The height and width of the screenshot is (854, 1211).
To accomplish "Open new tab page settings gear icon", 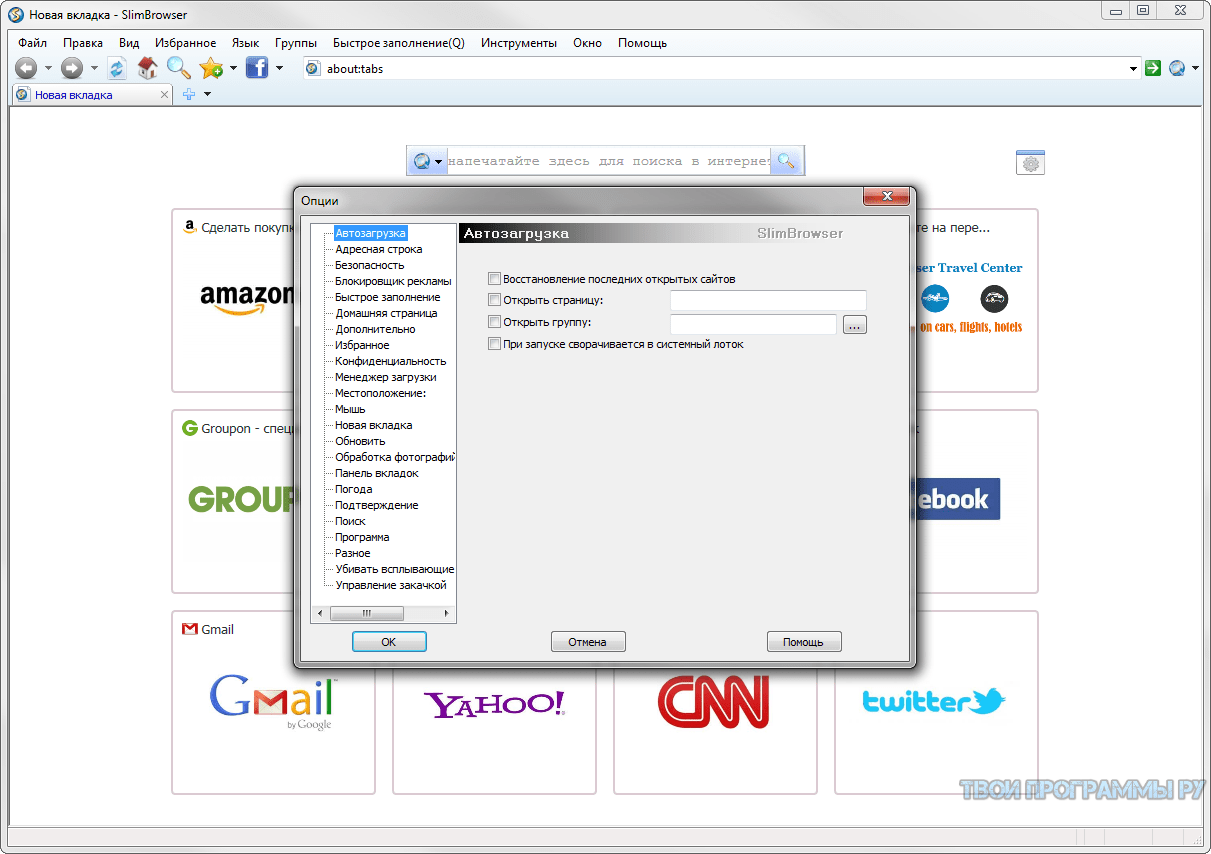I will [x=1030, y=163].
